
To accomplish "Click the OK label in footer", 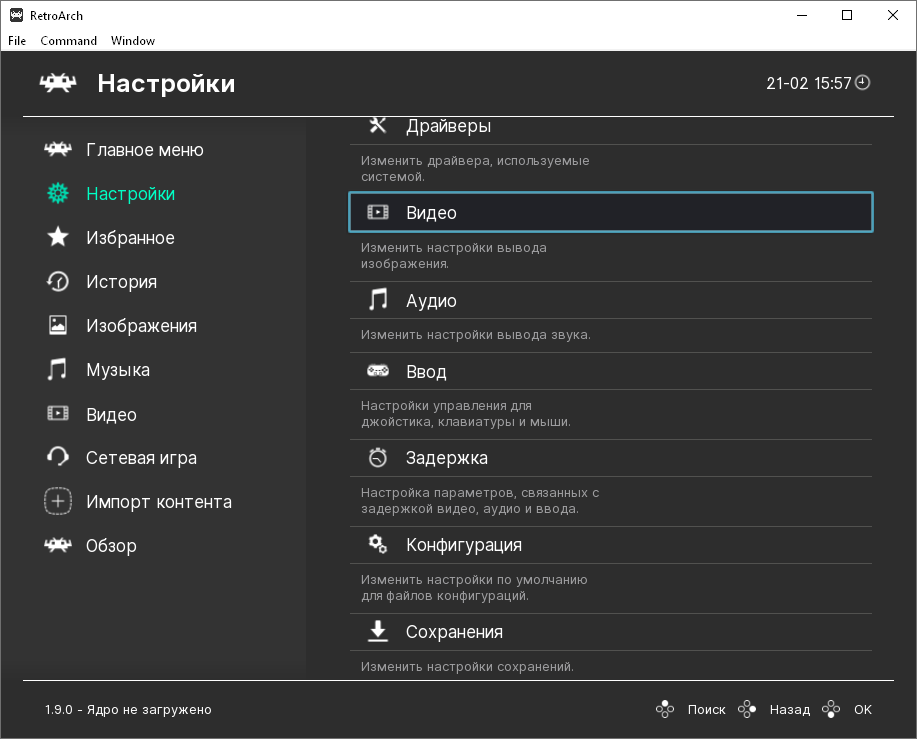I will (863, 709).
